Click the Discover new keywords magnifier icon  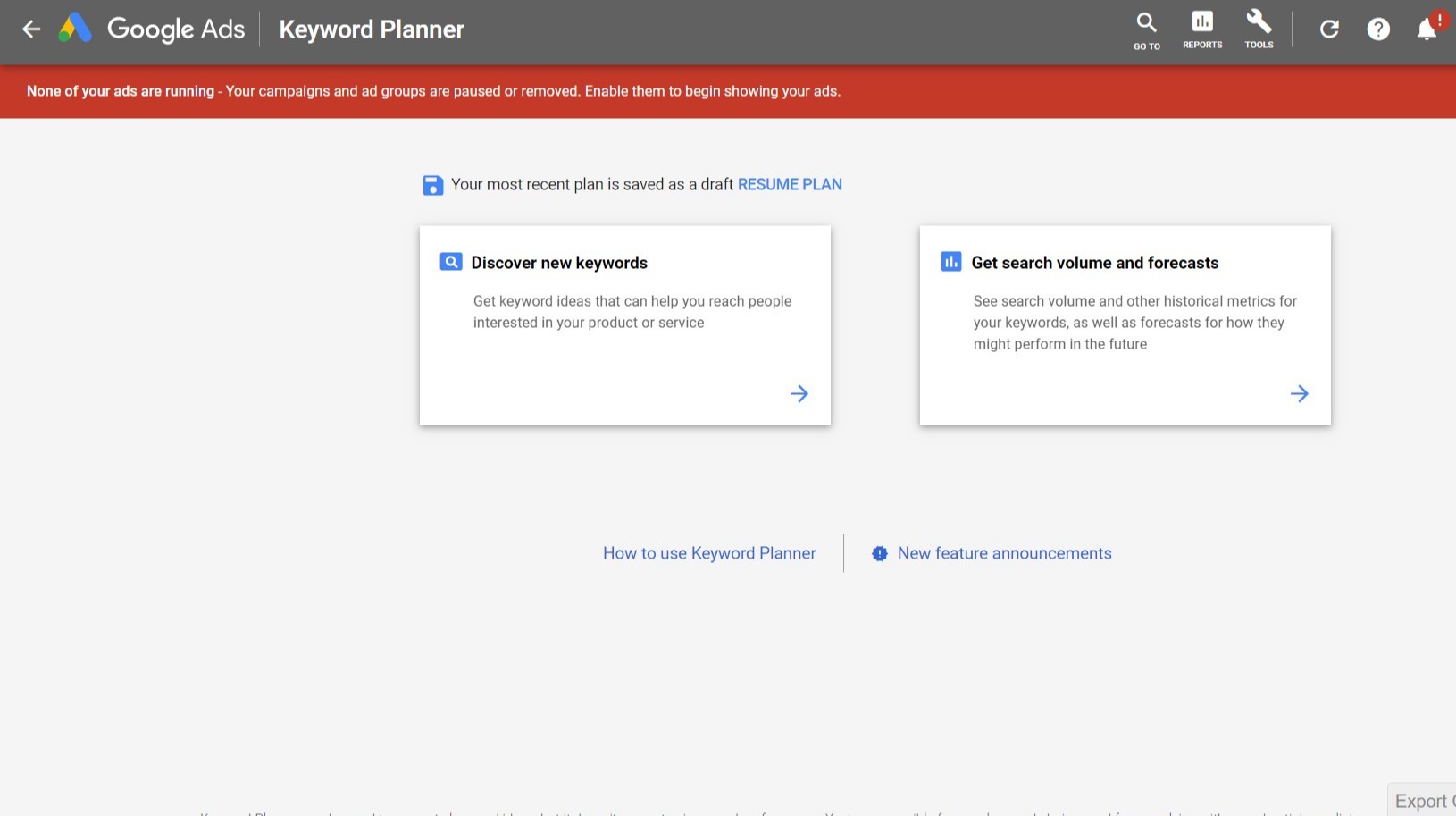point(451,262)
